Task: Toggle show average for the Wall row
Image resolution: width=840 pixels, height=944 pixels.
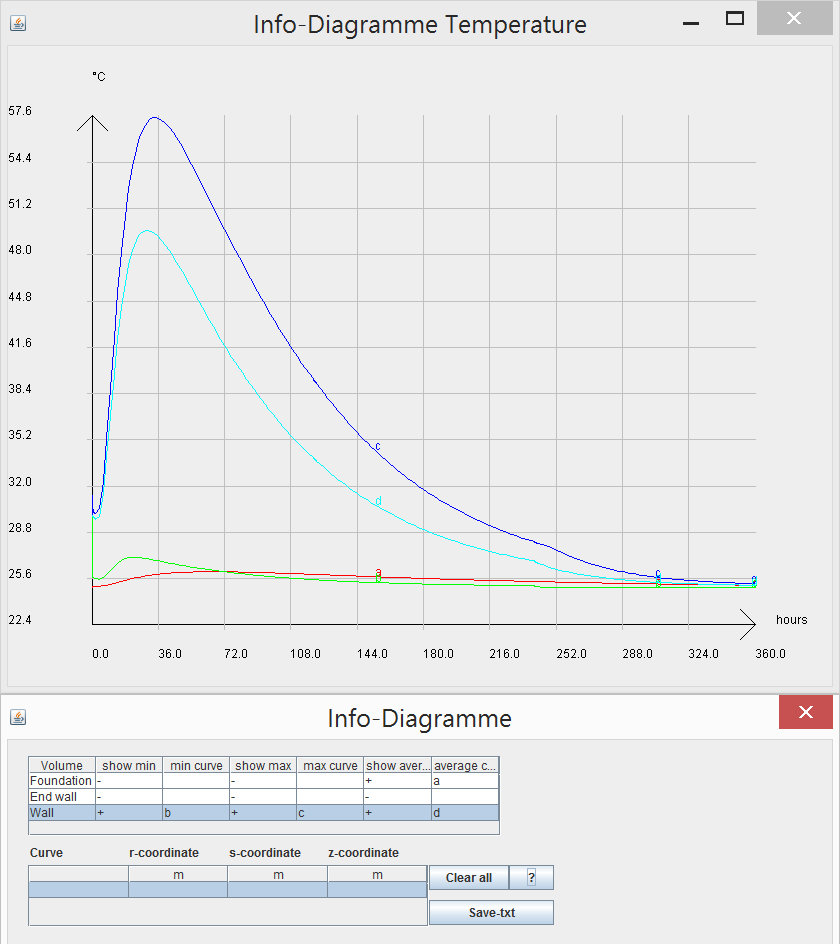Action: click(397, 813)
